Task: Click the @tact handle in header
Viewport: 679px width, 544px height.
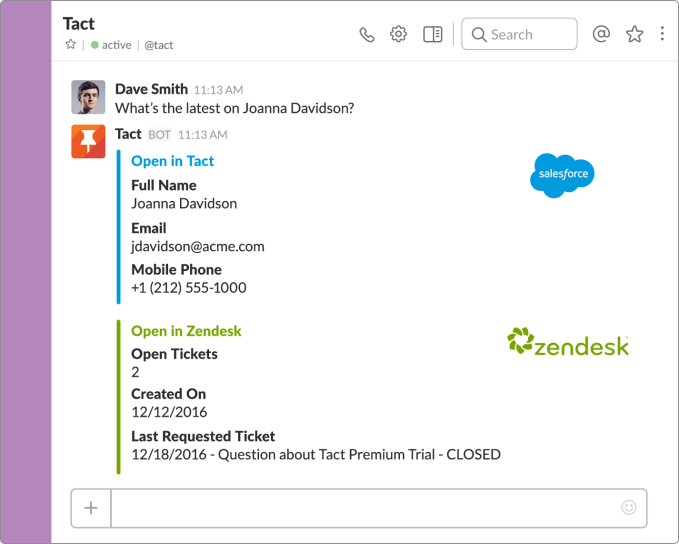Action: [158, 45]
